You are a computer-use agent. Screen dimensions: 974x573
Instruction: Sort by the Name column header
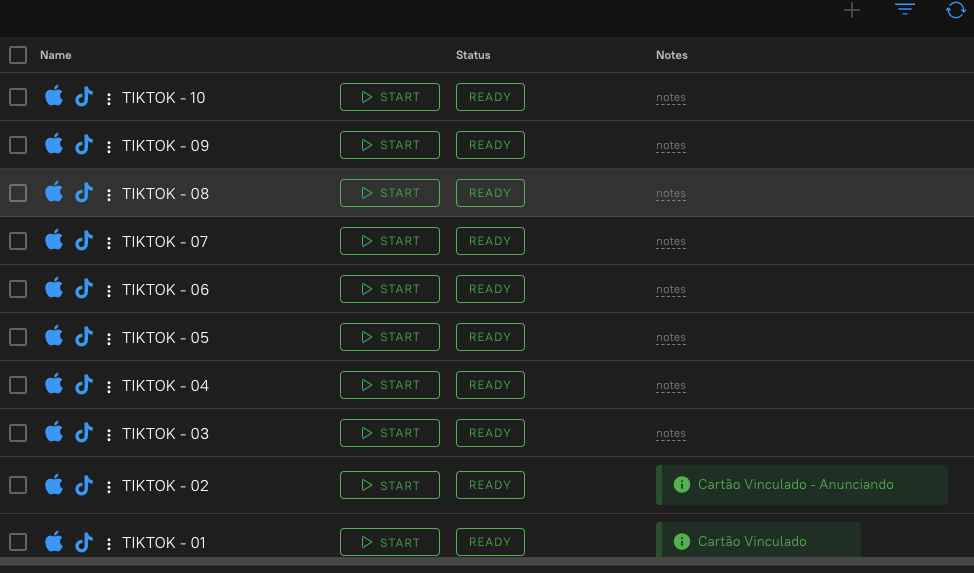pos(55,55)
